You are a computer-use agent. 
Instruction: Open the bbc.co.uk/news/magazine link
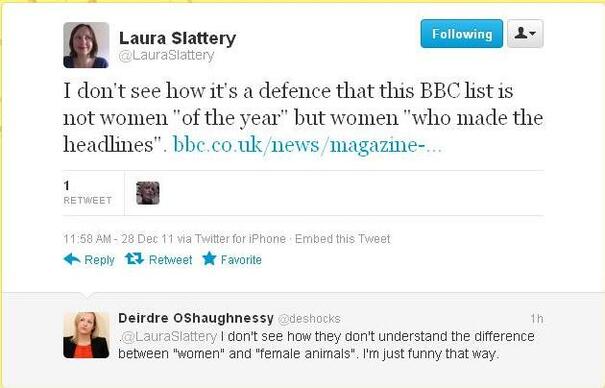307,145
